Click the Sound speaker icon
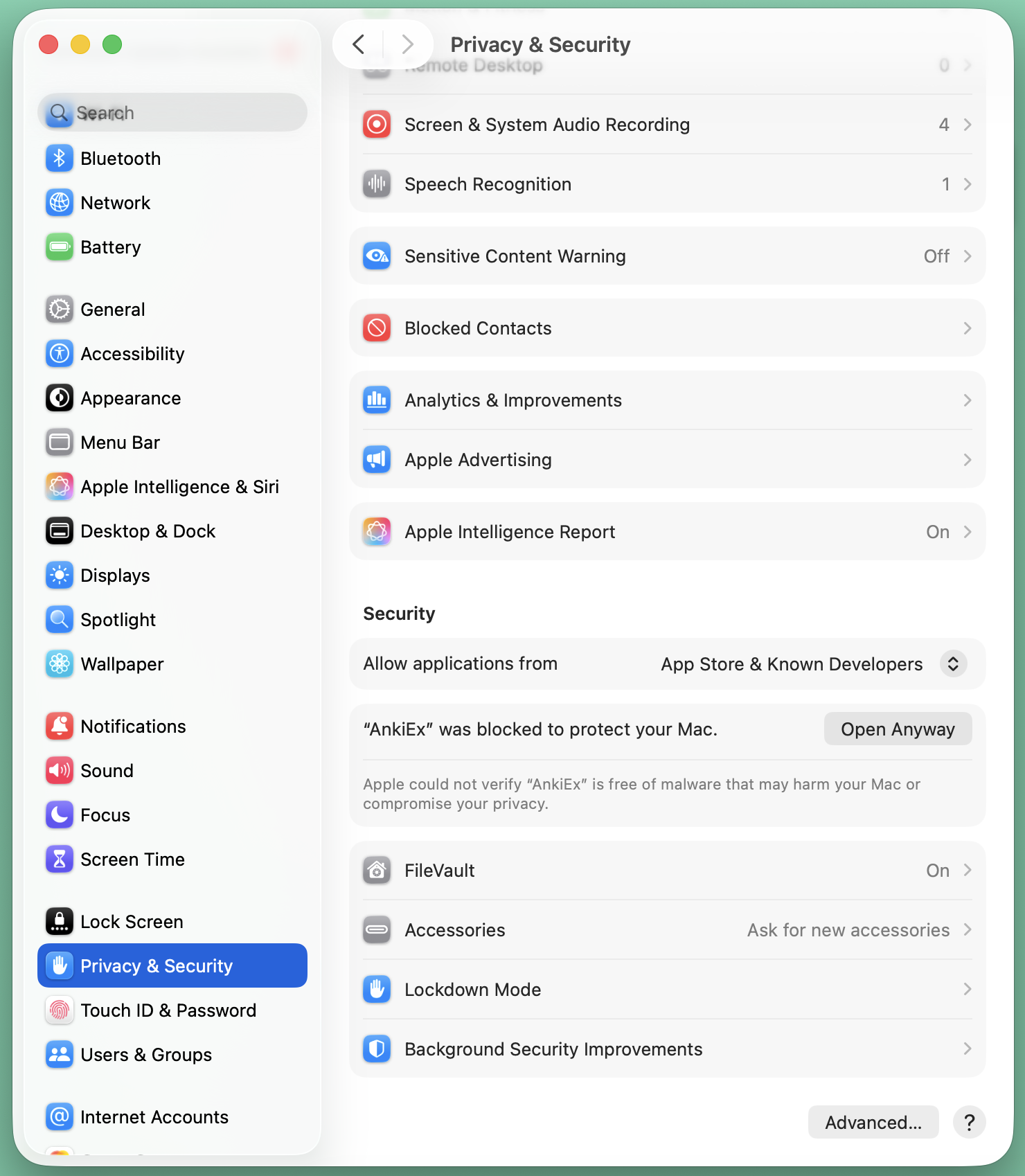 click(x=60, y=771)
